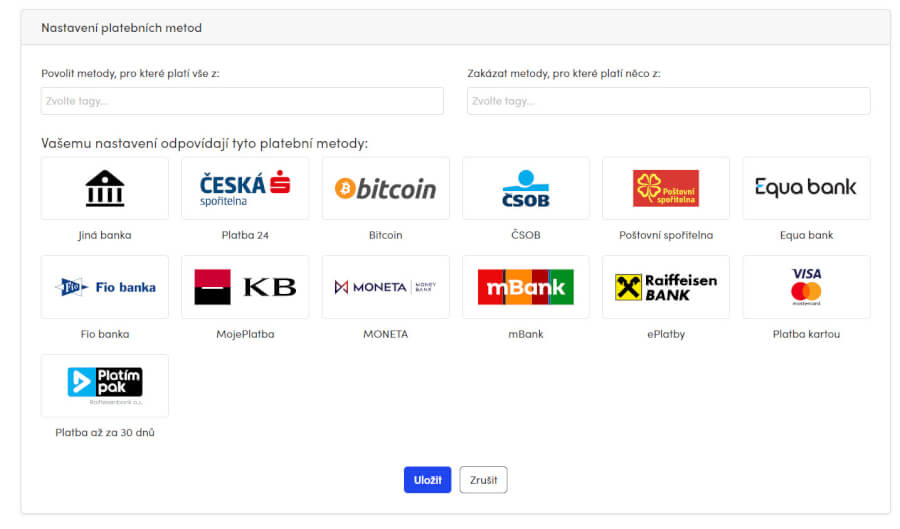This screenshot has height=529, width=900.
Task: Click the Raiffeisen BANK ePlatby logo
Action: [666, 287]
